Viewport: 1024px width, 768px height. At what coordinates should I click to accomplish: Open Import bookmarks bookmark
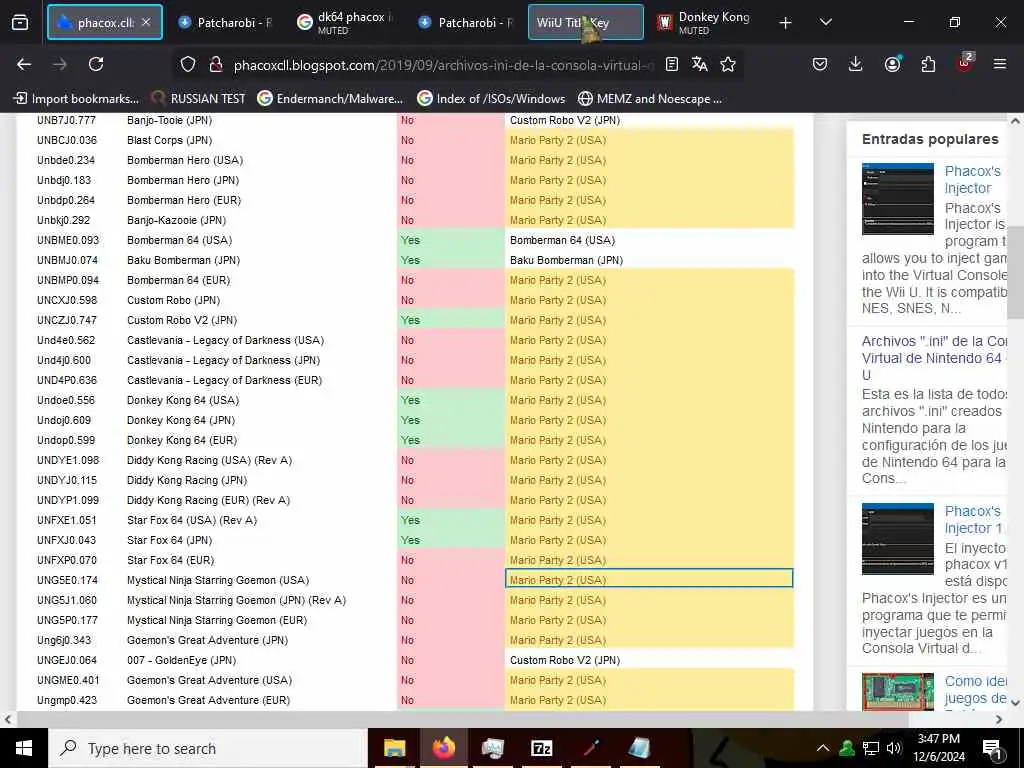pyautogui.click(x=76, y=99)
